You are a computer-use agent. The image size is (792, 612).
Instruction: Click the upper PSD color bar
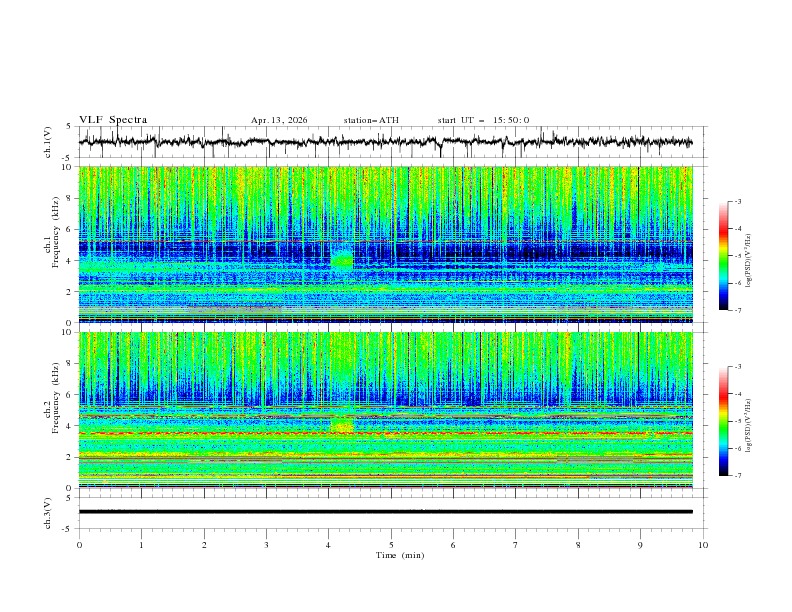tap(724, 256)
